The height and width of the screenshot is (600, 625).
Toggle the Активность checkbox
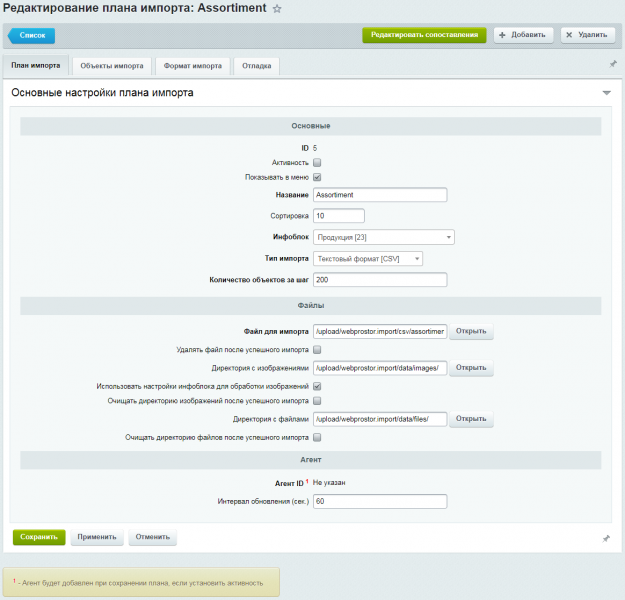(x=317, y=162)
